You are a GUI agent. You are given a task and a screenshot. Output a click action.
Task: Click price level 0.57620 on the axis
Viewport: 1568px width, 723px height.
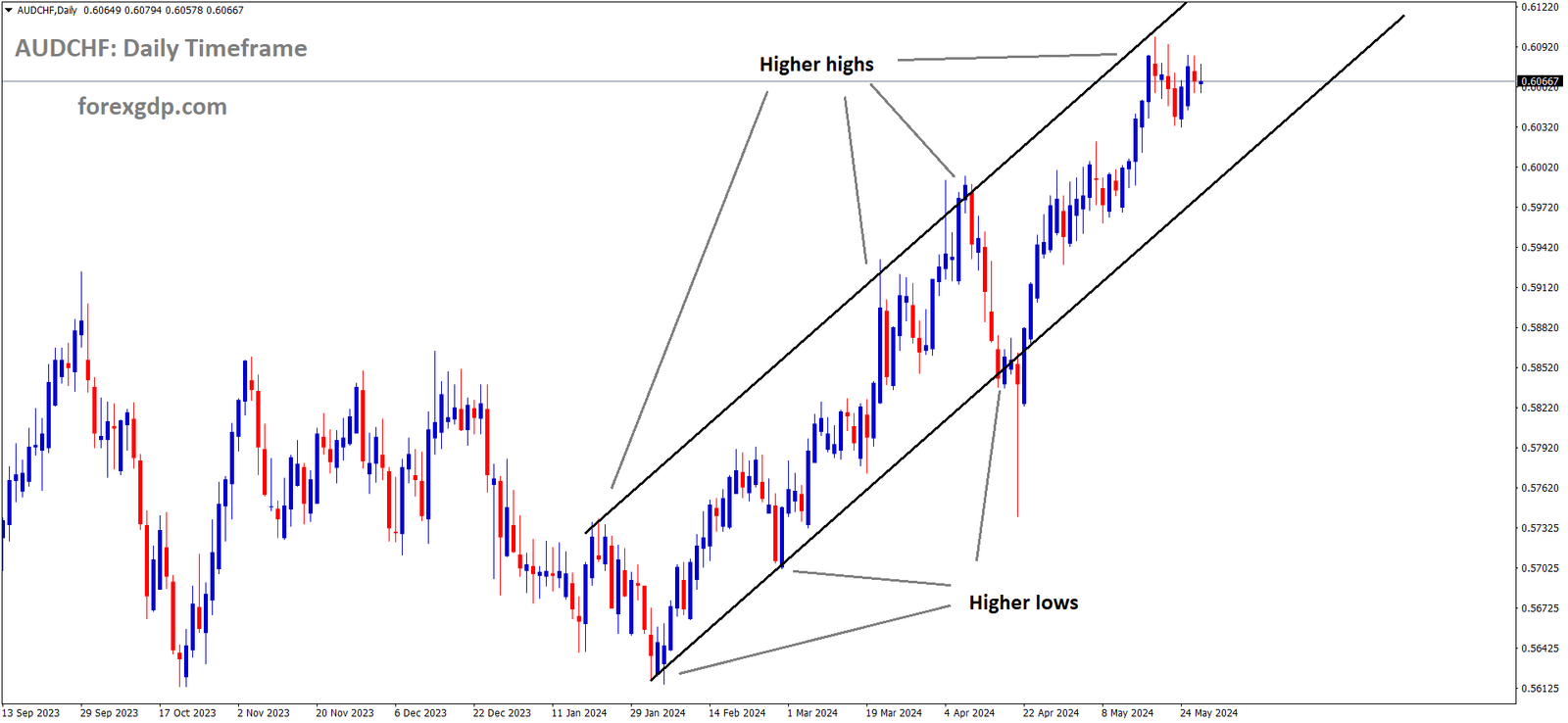click(1540, 488)
